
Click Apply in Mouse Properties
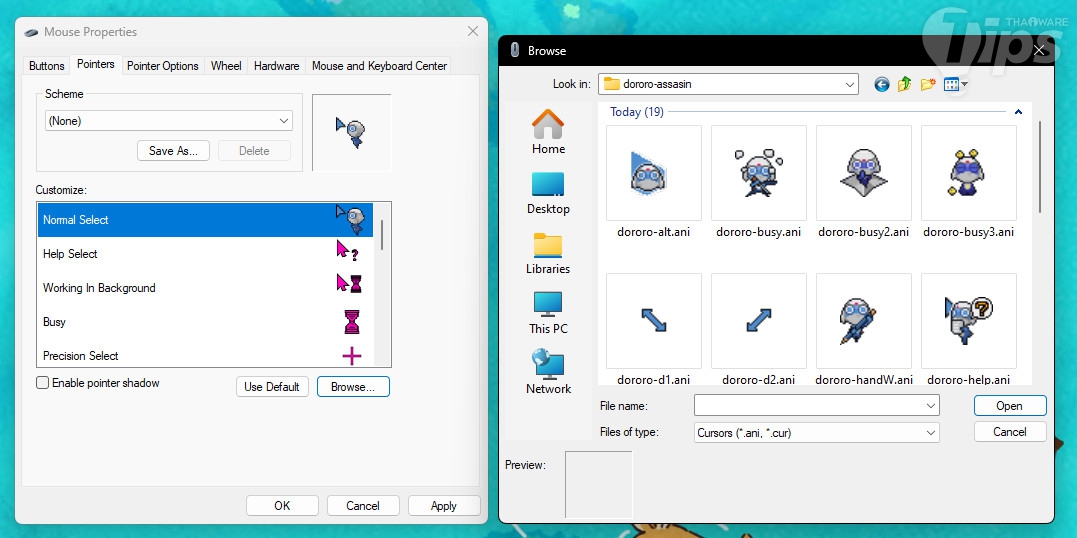[444, 506]
